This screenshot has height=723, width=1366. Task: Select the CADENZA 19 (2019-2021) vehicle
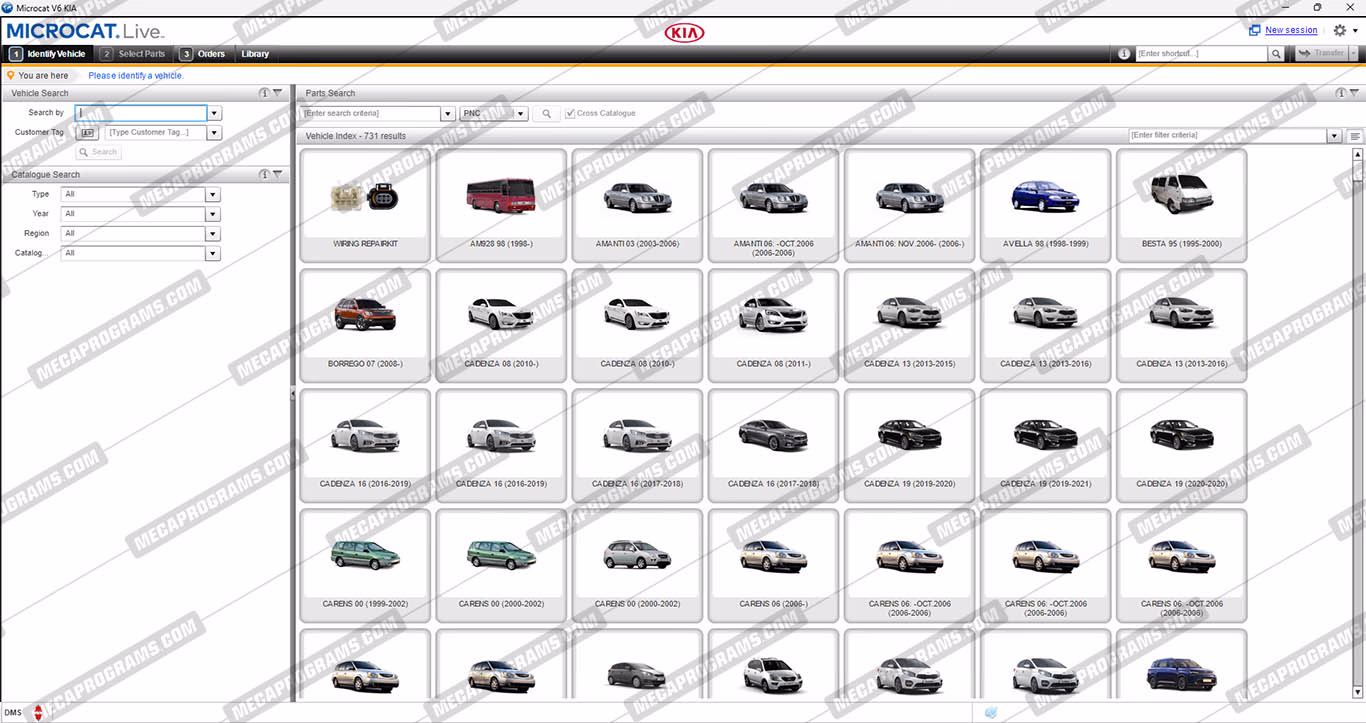(1045, 445)
